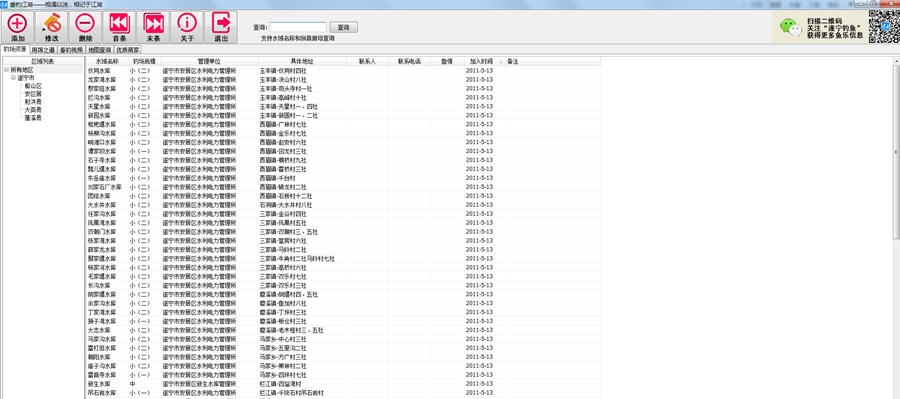Click the vertical scrollbar up arrow
The width and height of the screenshot is (900, 399).
[x=897, y=60]
